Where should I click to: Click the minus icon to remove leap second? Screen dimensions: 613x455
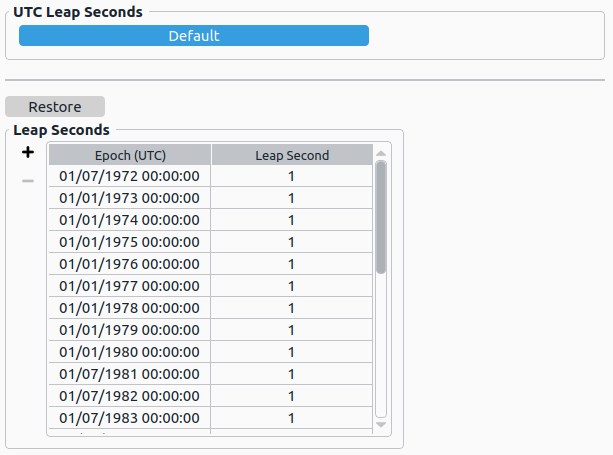coord(28,181)
